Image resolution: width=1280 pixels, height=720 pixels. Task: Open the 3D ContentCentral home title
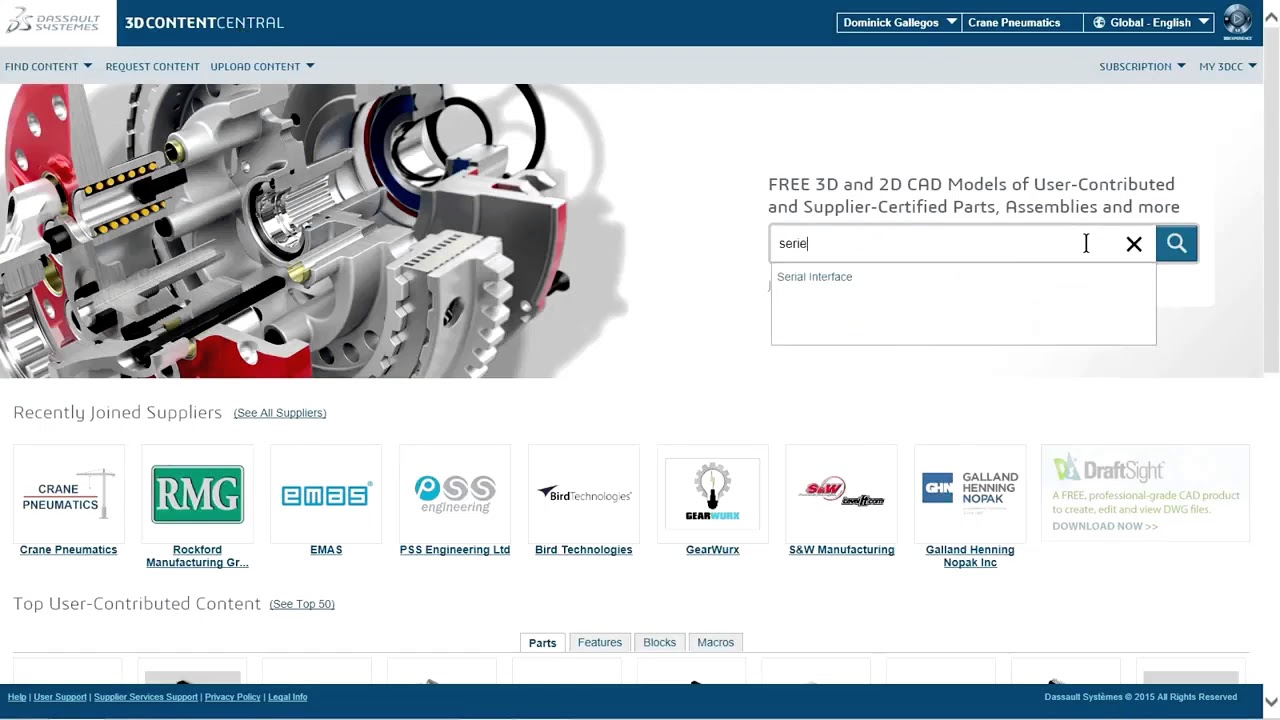[x=204, y=22]
